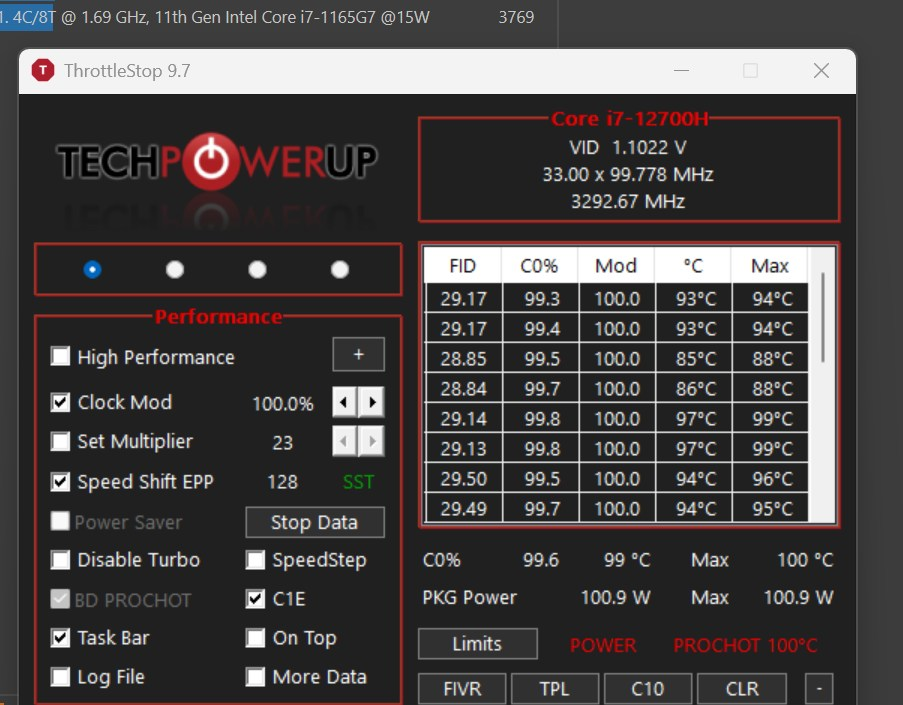The image size is (903, 705).
Task: Minimize the ThrottleStop window
Action: 681,70
